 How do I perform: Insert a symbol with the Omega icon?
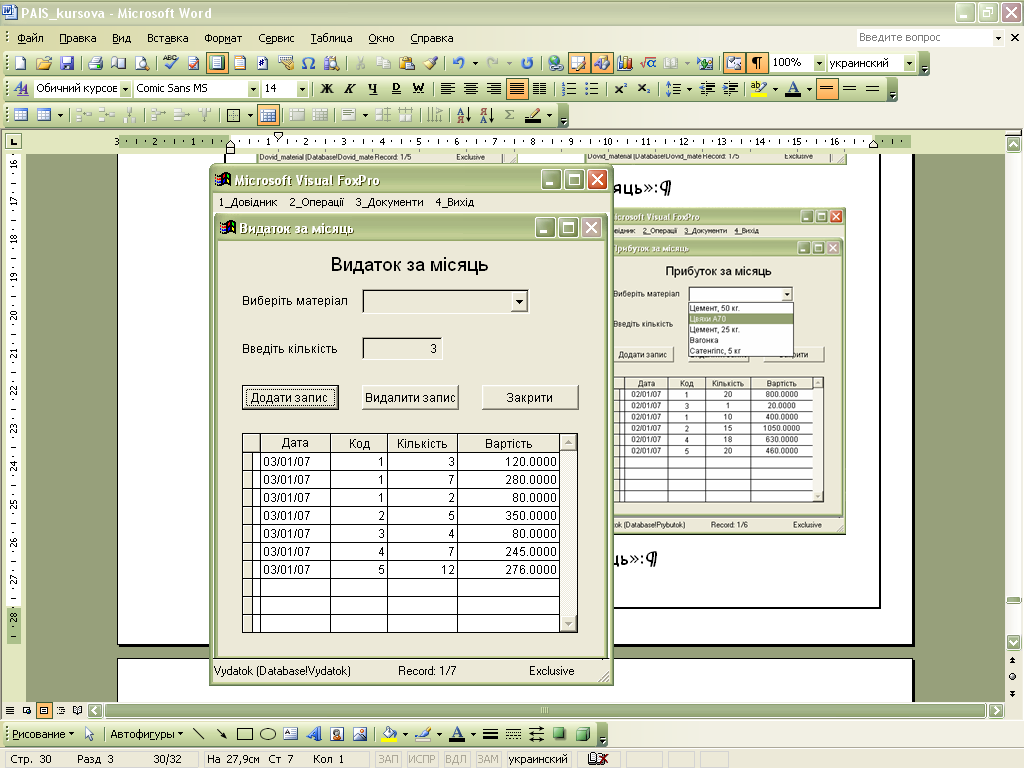(309, 63)
